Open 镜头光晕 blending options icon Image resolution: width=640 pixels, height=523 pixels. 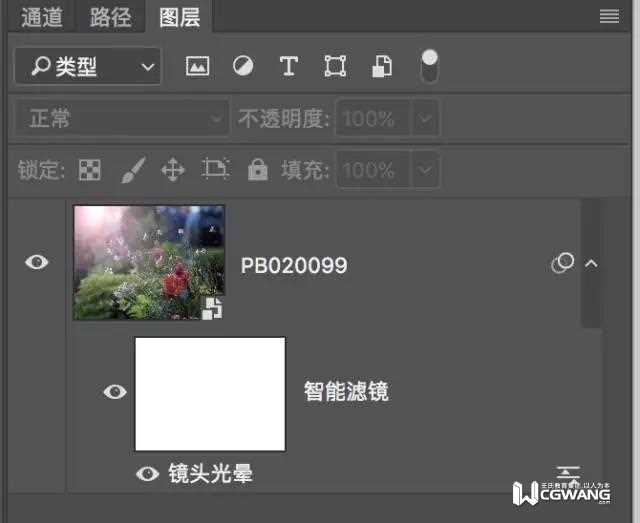[x=568, y=474]
